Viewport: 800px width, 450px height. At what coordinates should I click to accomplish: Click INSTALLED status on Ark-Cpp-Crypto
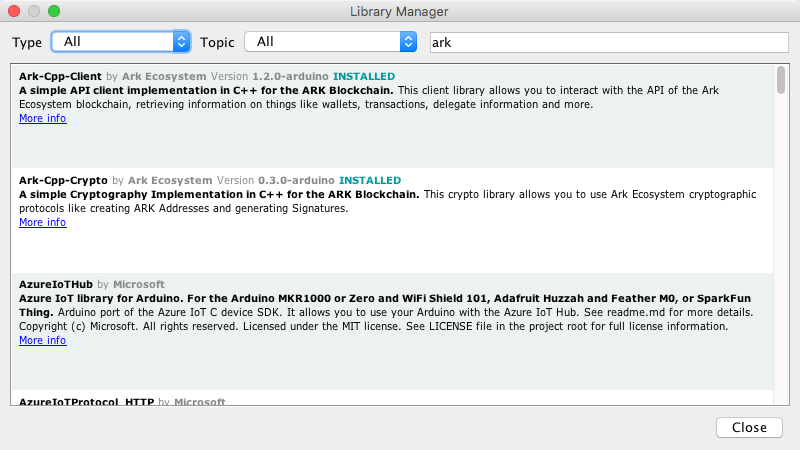(369, 180)
